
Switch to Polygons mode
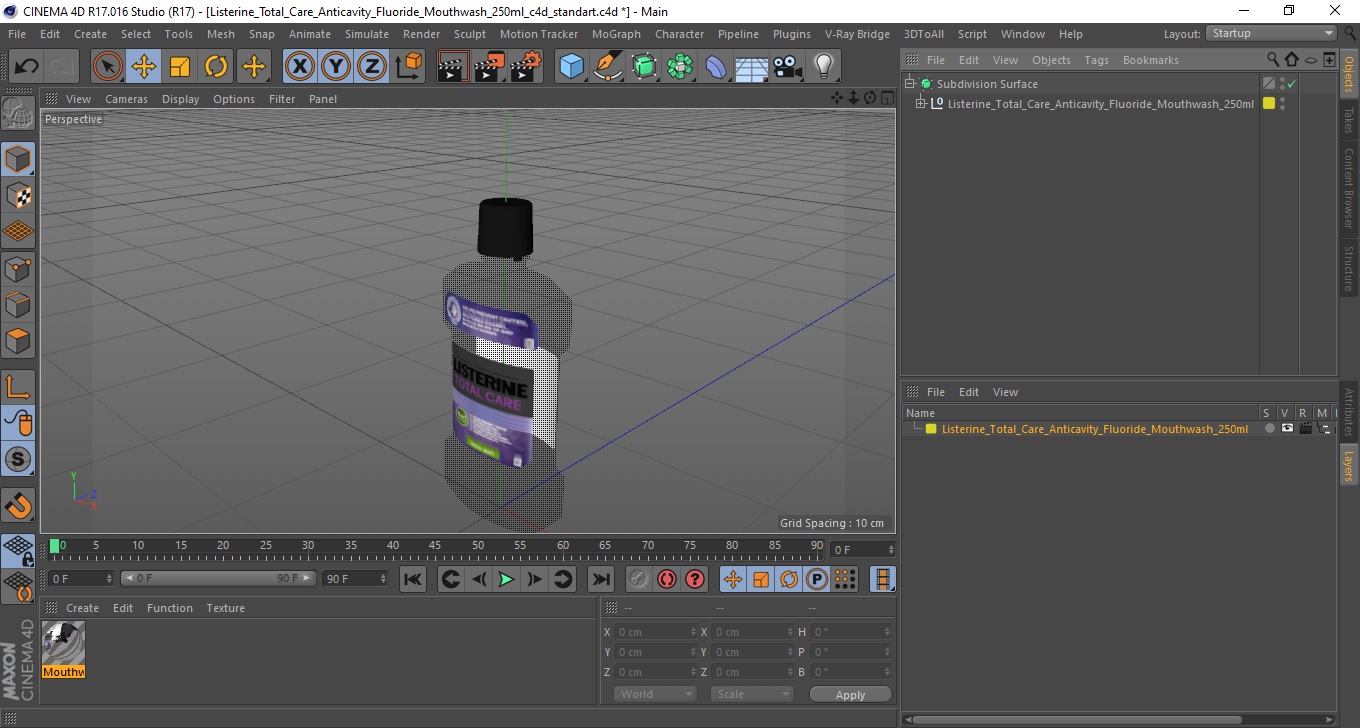(18, 340)
